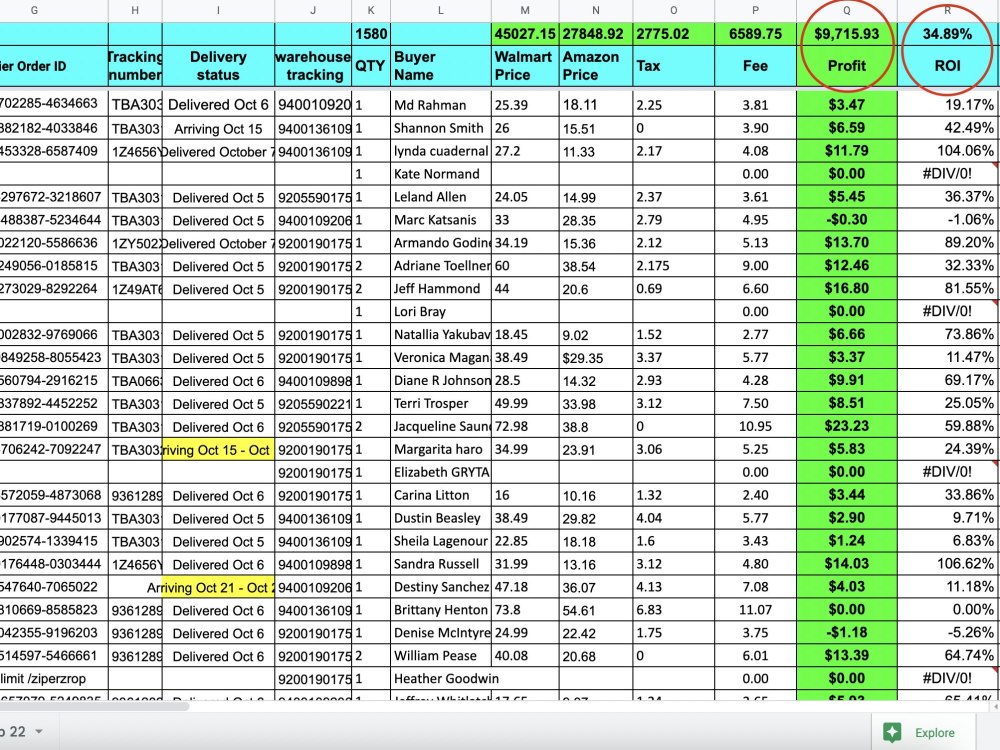The height and width of the screenshot is (750, 1000).
Task: Click ROI cell 106.62%
Action: [x=947, y=564]
